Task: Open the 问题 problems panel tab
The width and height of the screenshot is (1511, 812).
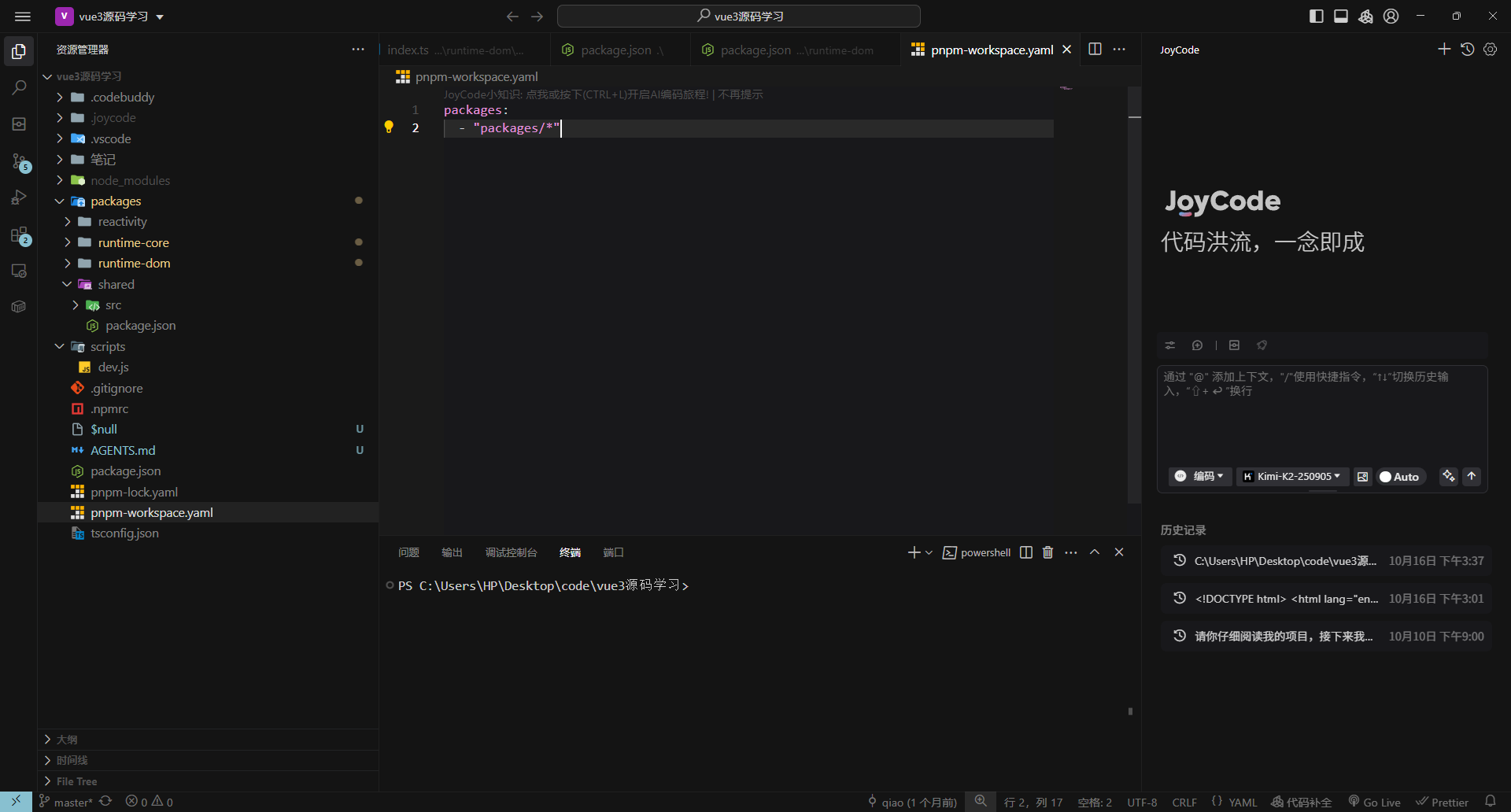Action: pyautogui.click(x=408, y=552)
